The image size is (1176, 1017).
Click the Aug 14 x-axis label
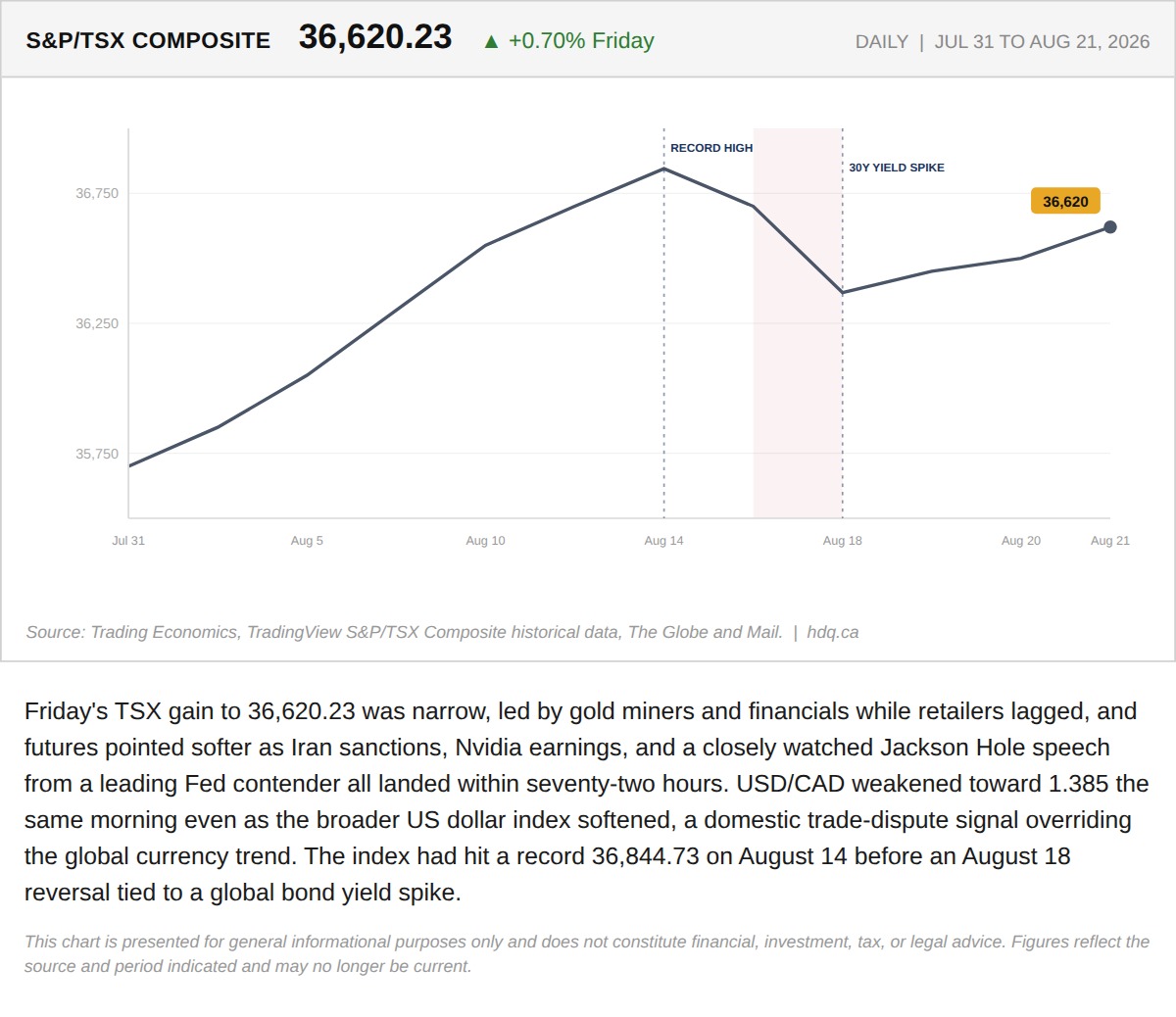[663, 541]
